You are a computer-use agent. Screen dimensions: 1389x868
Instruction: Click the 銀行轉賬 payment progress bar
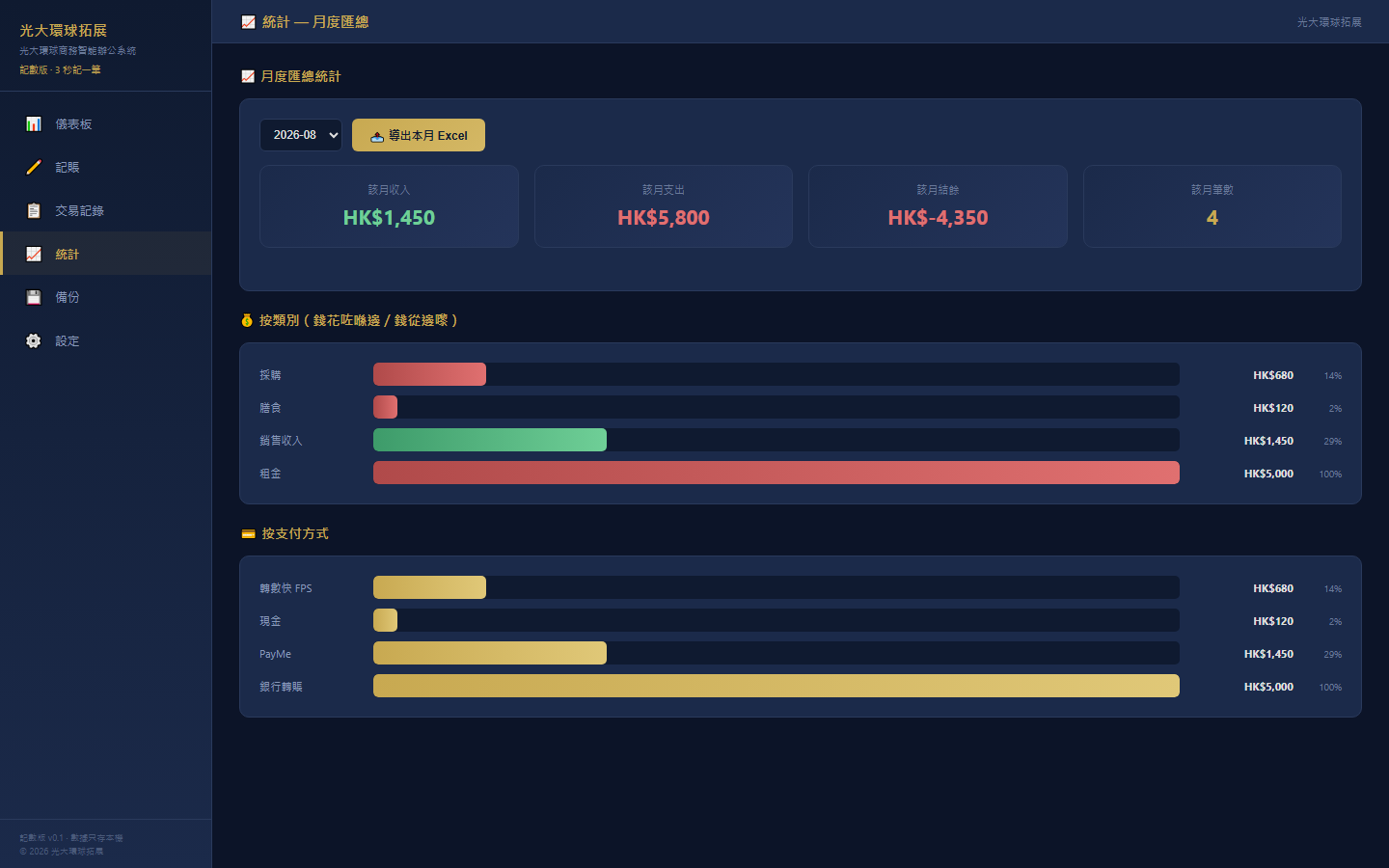[776, 686]
